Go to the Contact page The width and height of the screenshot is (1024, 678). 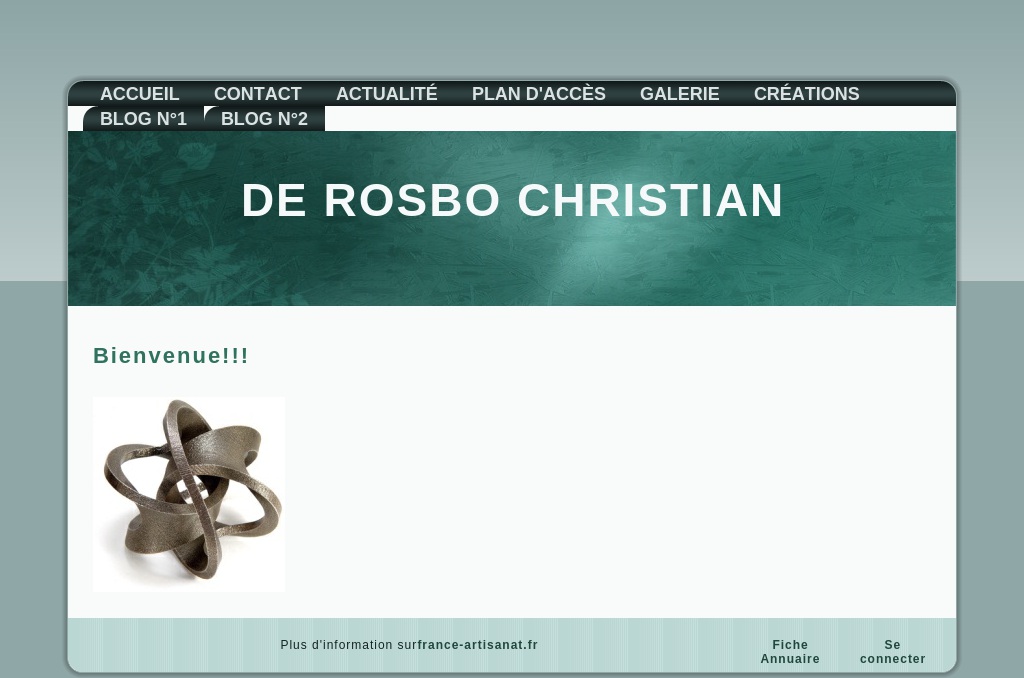(257, 94)
